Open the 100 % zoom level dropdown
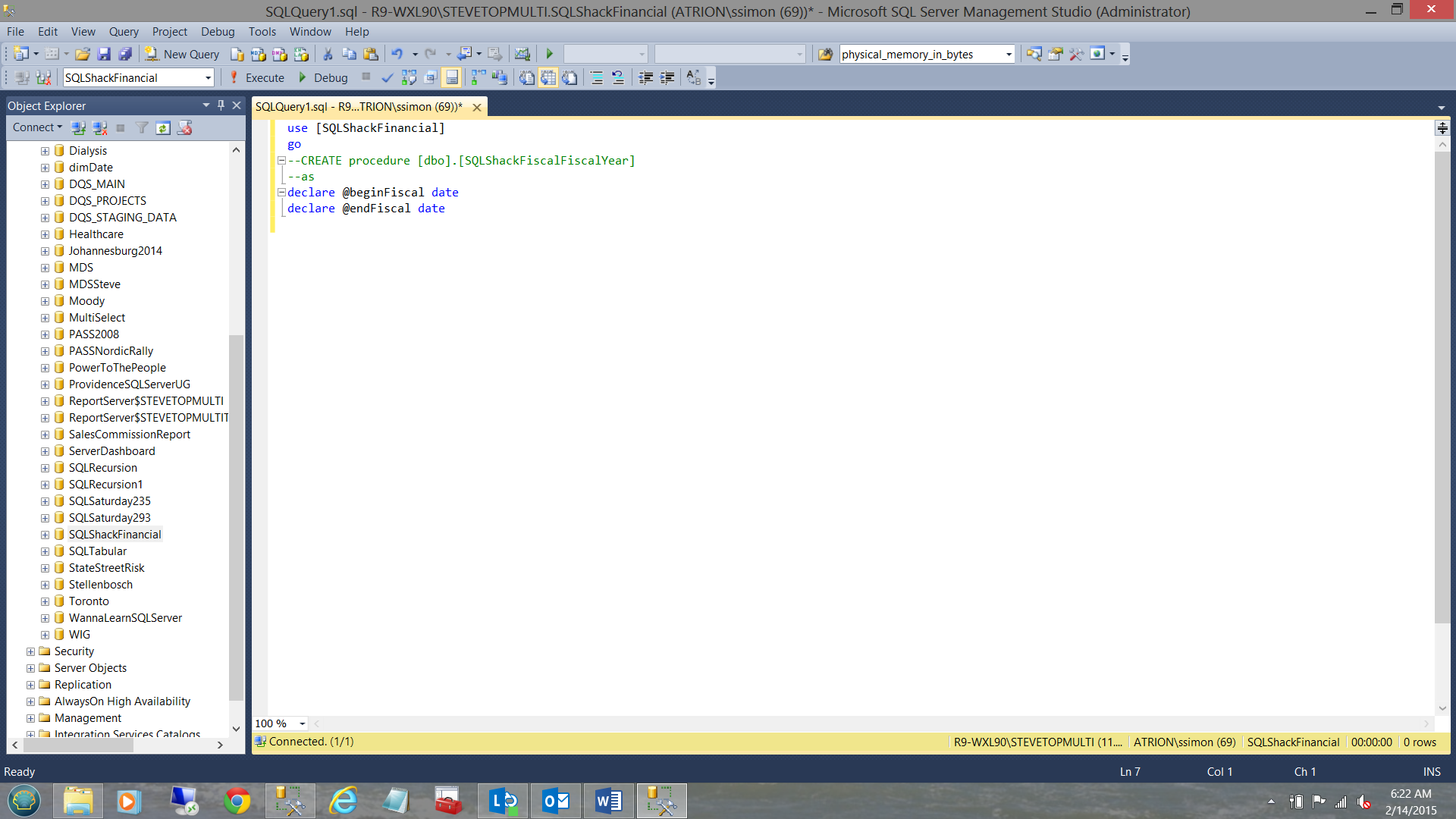Image resolution: width=1456 pixels, height=819 pixels. pyautogui.click(x=302, y=723)
